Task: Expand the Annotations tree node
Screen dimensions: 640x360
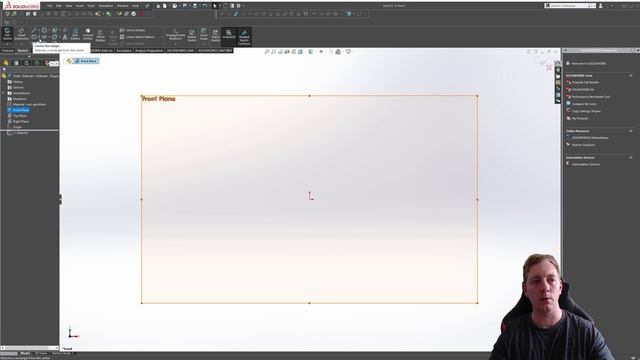Action: [x=4, y=93]
